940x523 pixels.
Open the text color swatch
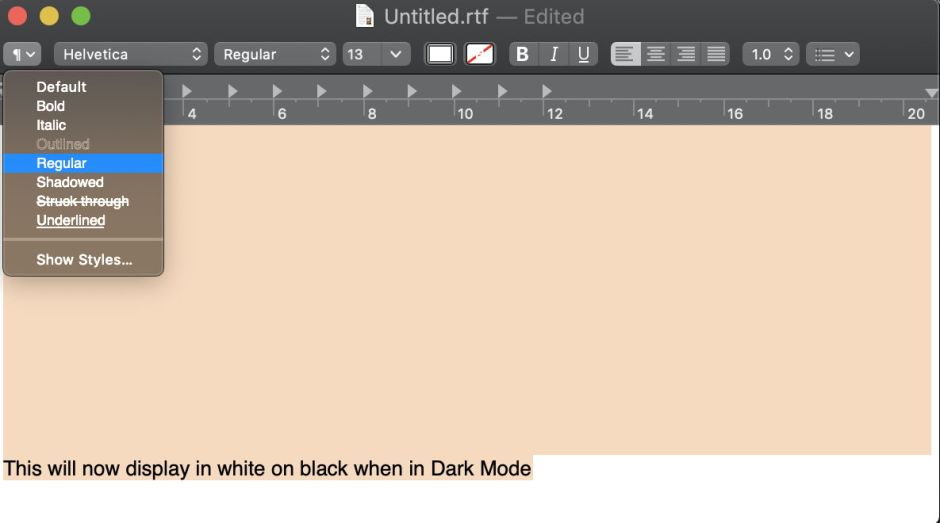tap(440, 54)
